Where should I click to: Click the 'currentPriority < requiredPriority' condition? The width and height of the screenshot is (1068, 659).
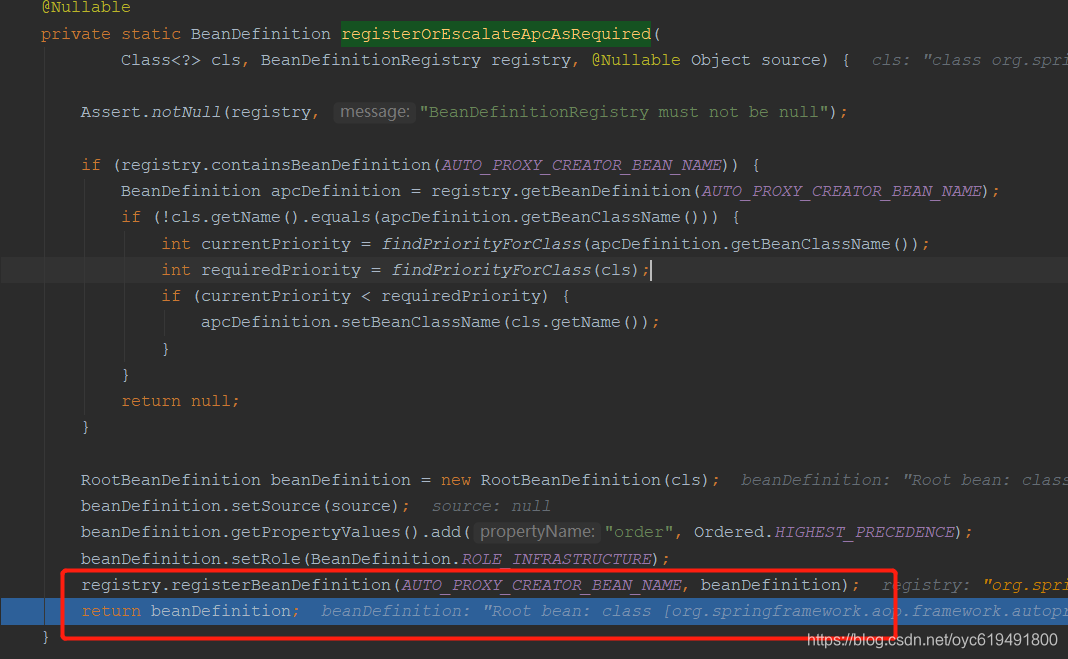click(x=371, y=296)
